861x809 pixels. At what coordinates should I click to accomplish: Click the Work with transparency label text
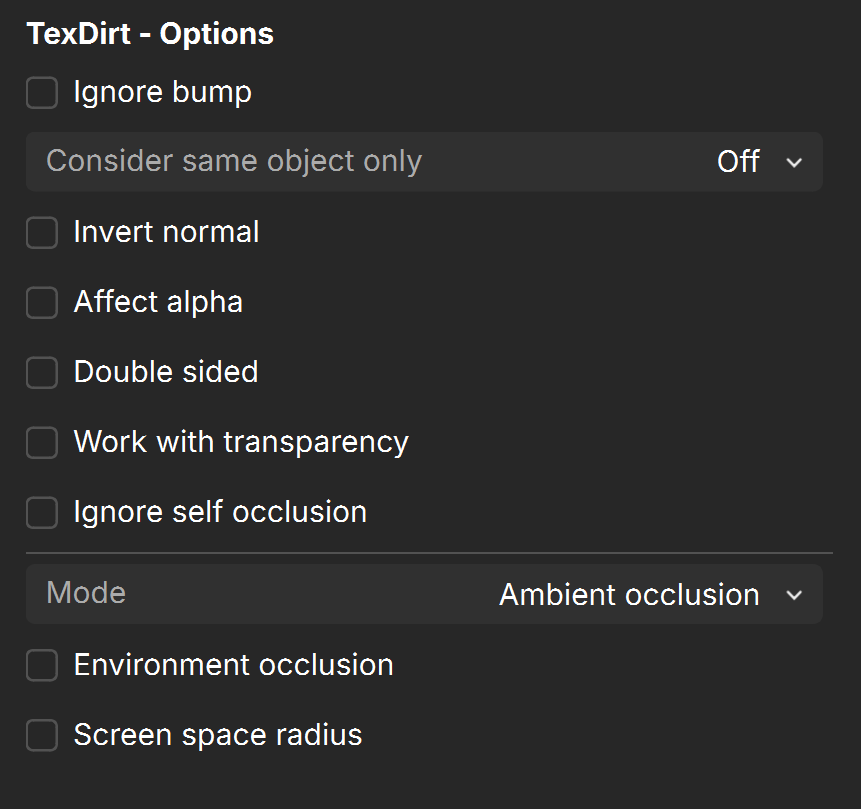pos(241,442)
